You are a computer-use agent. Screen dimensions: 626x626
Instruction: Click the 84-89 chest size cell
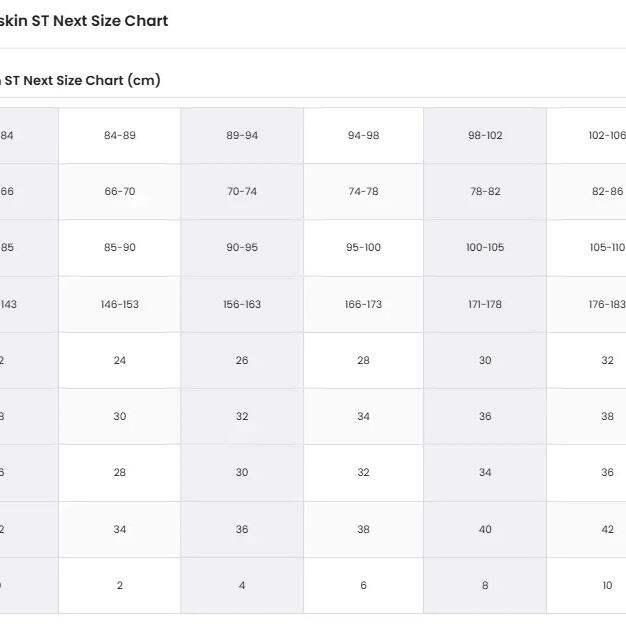[x=119, y=135]
